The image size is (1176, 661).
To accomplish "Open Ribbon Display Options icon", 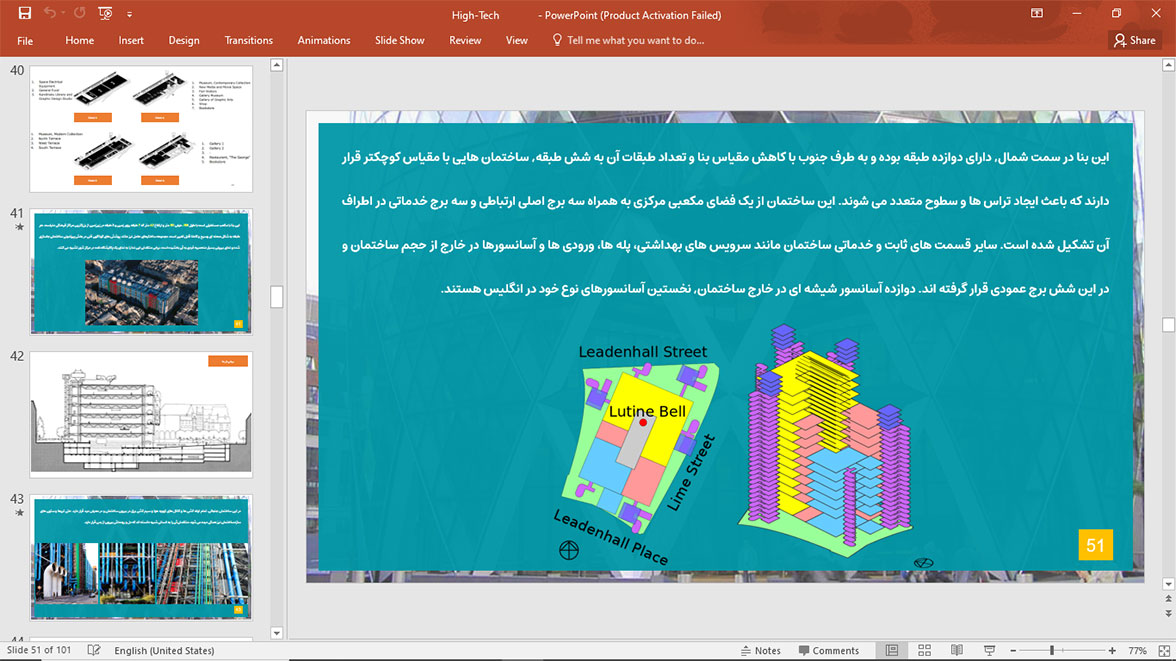I will pos(1036,13).
